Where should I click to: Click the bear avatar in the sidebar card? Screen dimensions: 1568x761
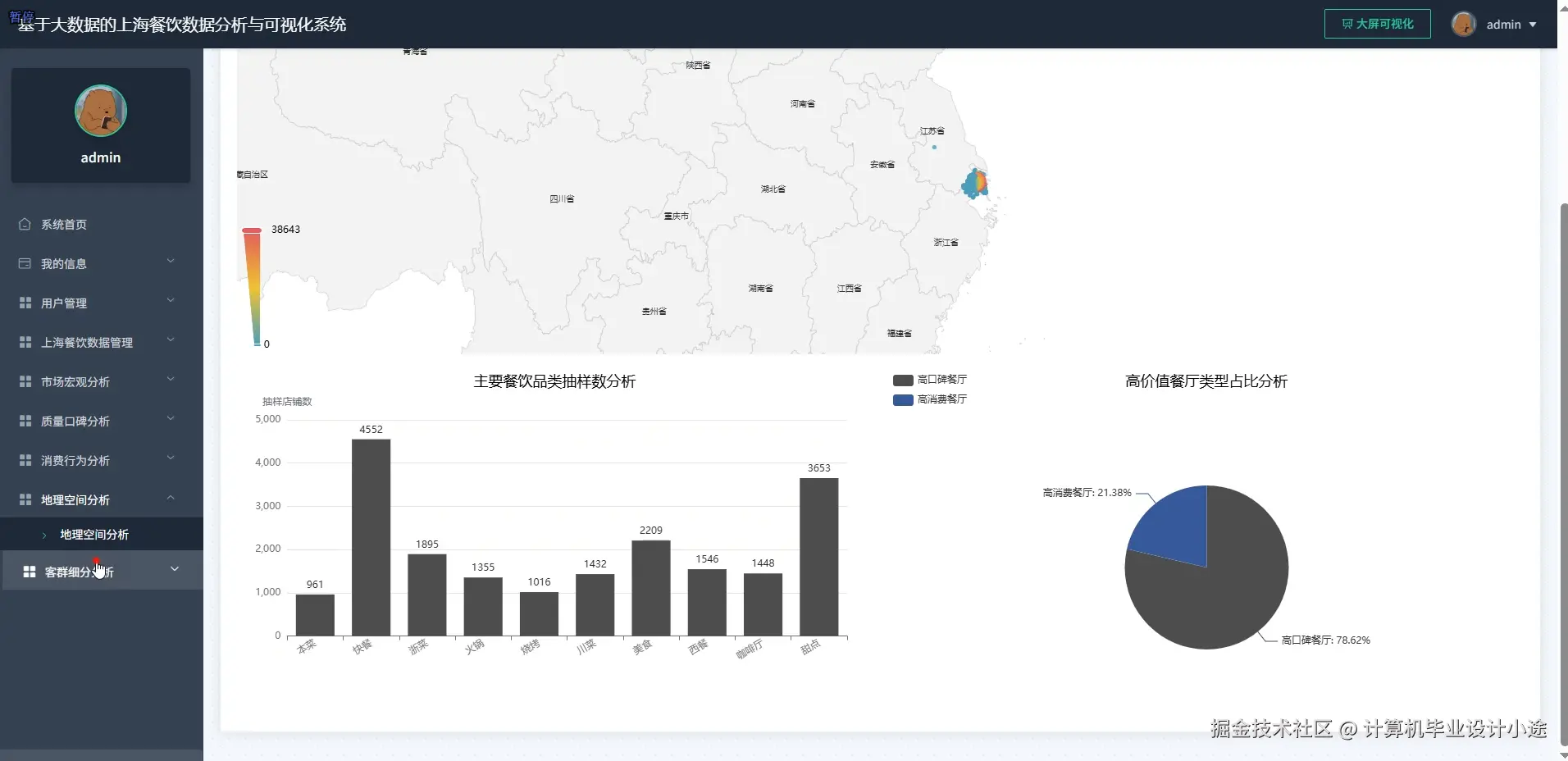tap(101, 111)
